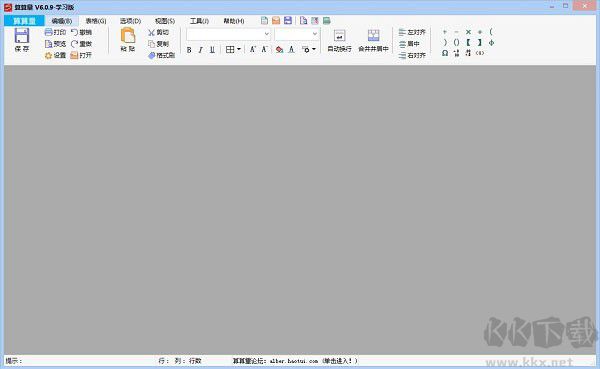Insert the − minus symbol
Screen dimensions: 600x369
[456, 32]
